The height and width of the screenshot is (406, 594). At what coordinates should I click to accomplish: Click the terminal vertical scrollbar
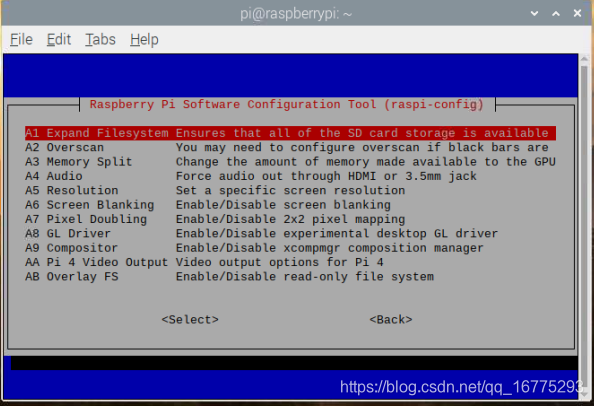point(585,227)
